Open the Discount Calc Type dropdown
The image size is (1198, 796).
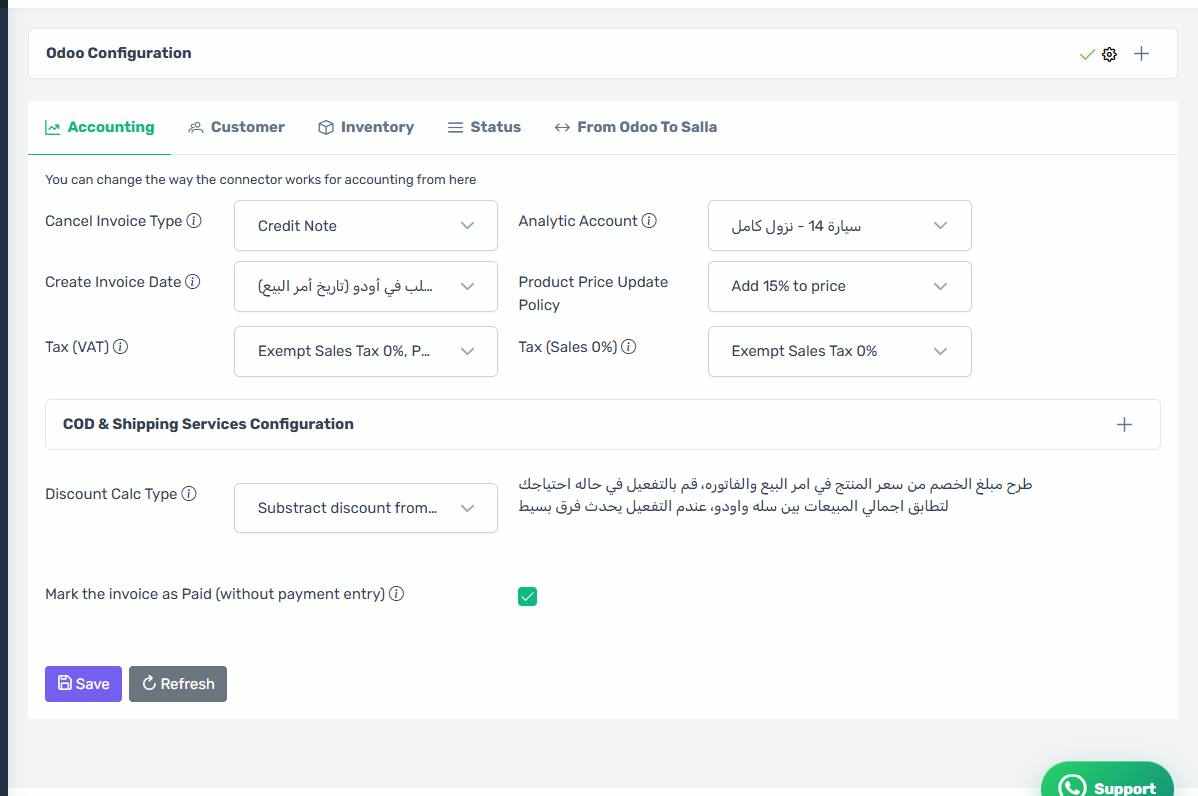tap(366, 508)
